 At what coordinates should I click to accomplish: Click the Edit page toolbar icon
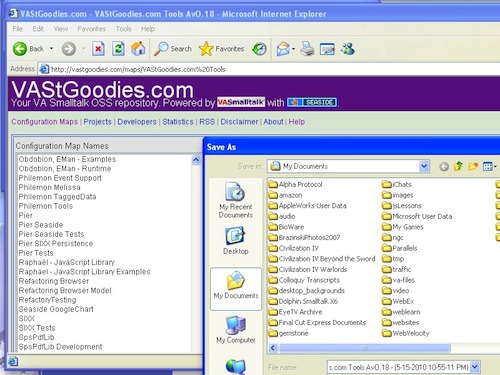coord(327,49)
